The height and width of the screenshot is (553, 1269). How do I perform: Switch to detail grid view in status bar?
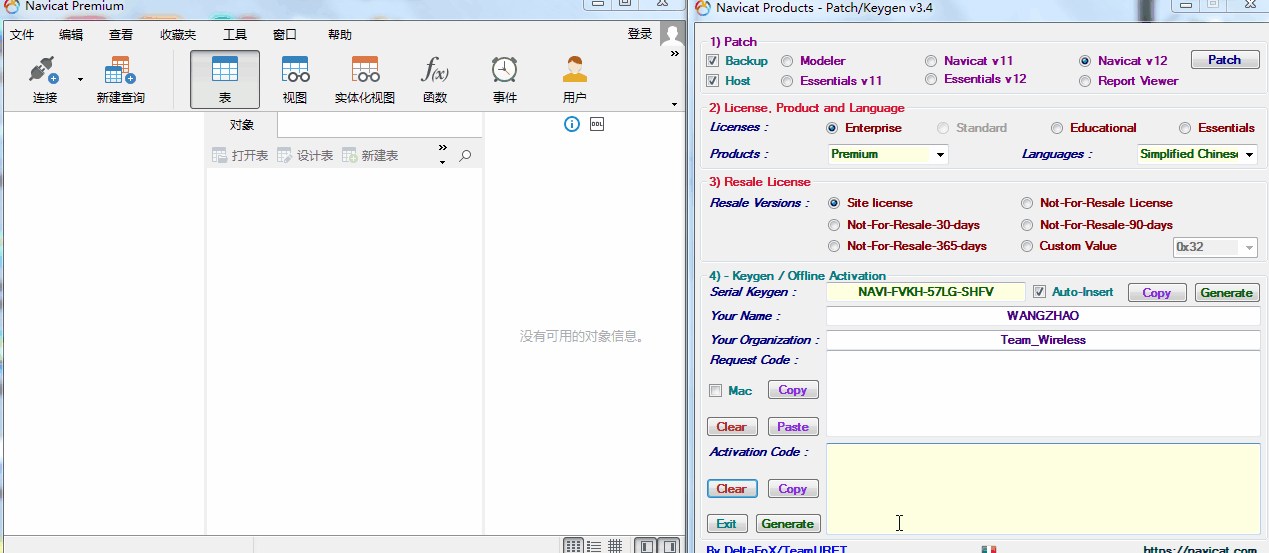click(x=615, y=546)
